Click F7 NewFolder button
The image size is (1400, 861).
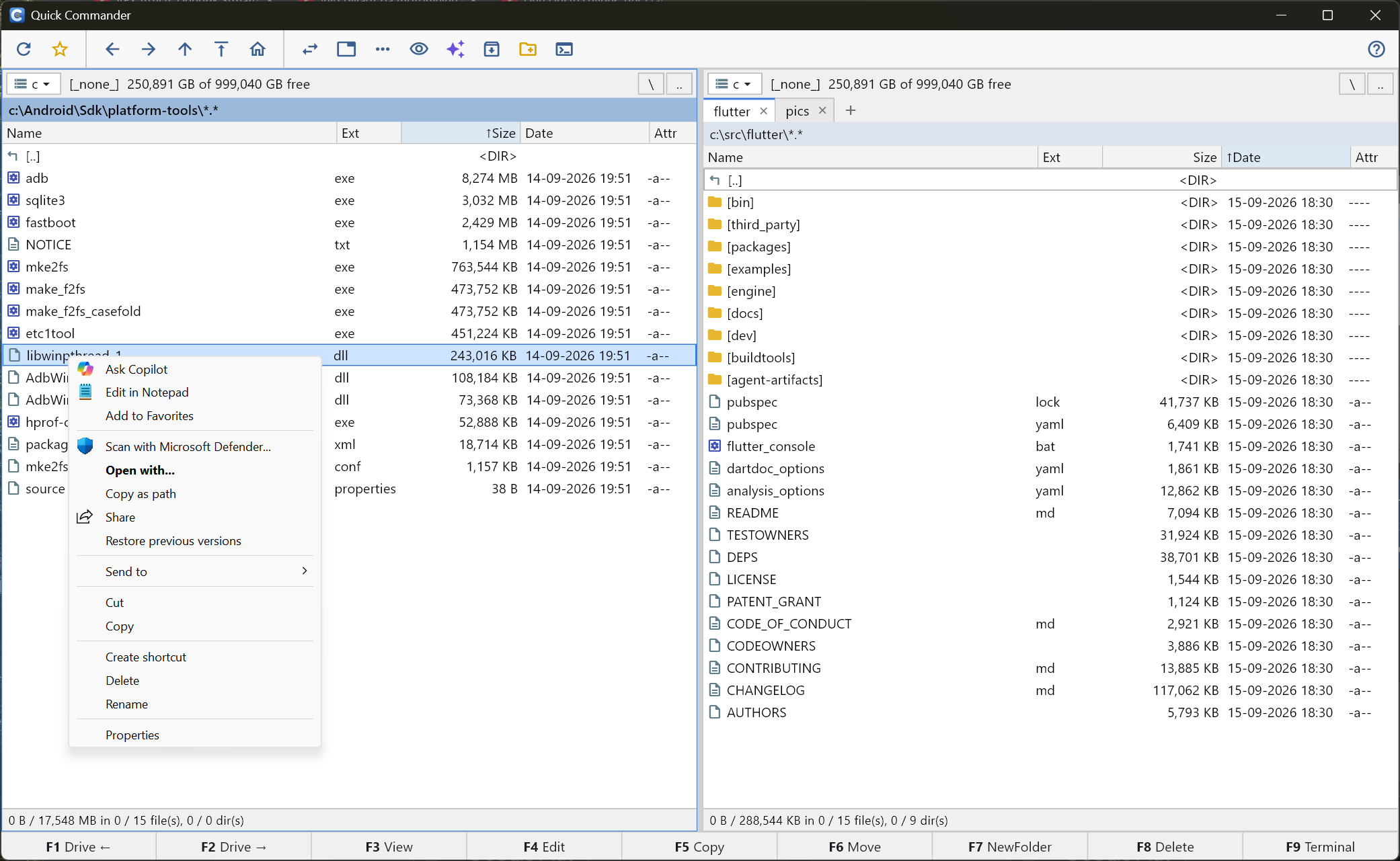click(x=1010, y=847)
